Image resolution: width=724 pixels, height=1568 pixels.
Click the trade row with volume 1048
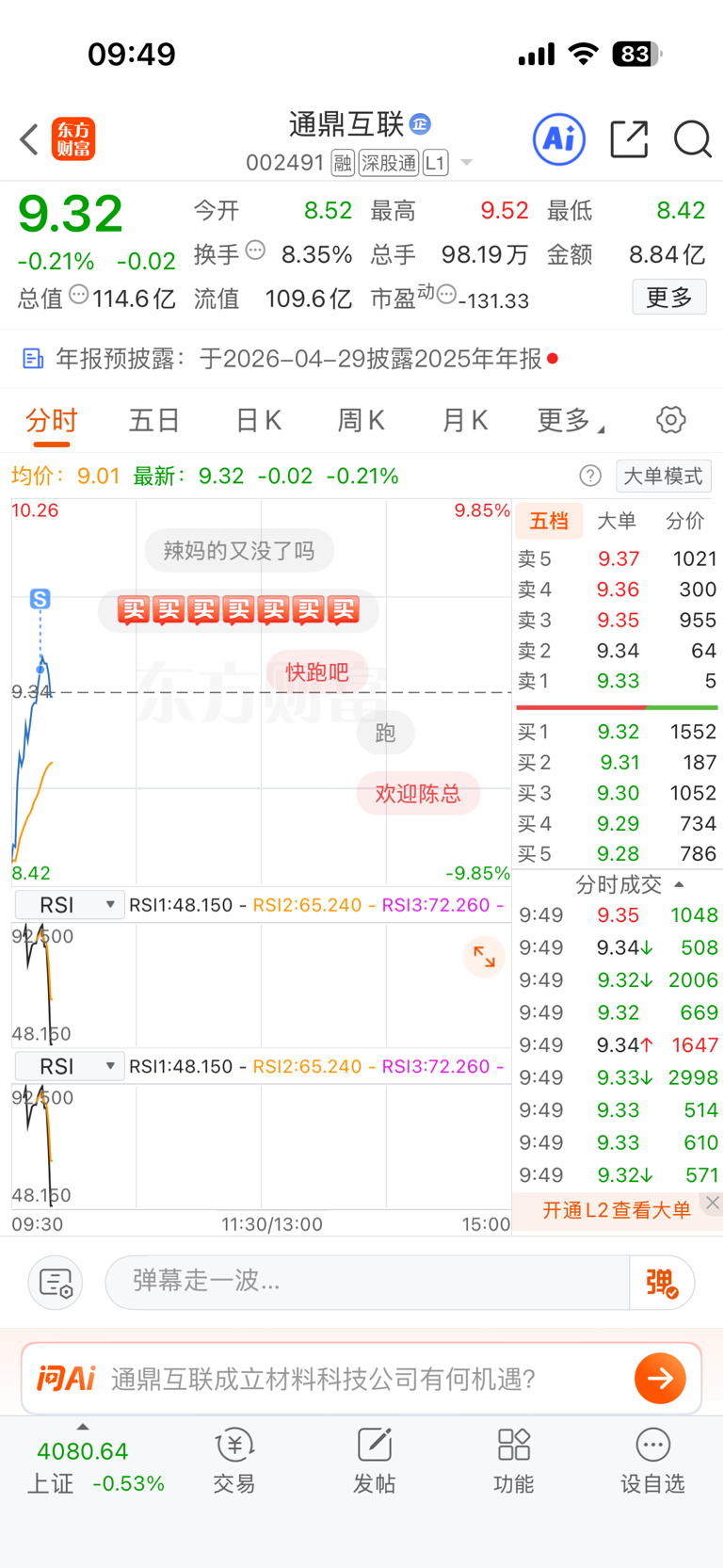click(x=618, y=914)
